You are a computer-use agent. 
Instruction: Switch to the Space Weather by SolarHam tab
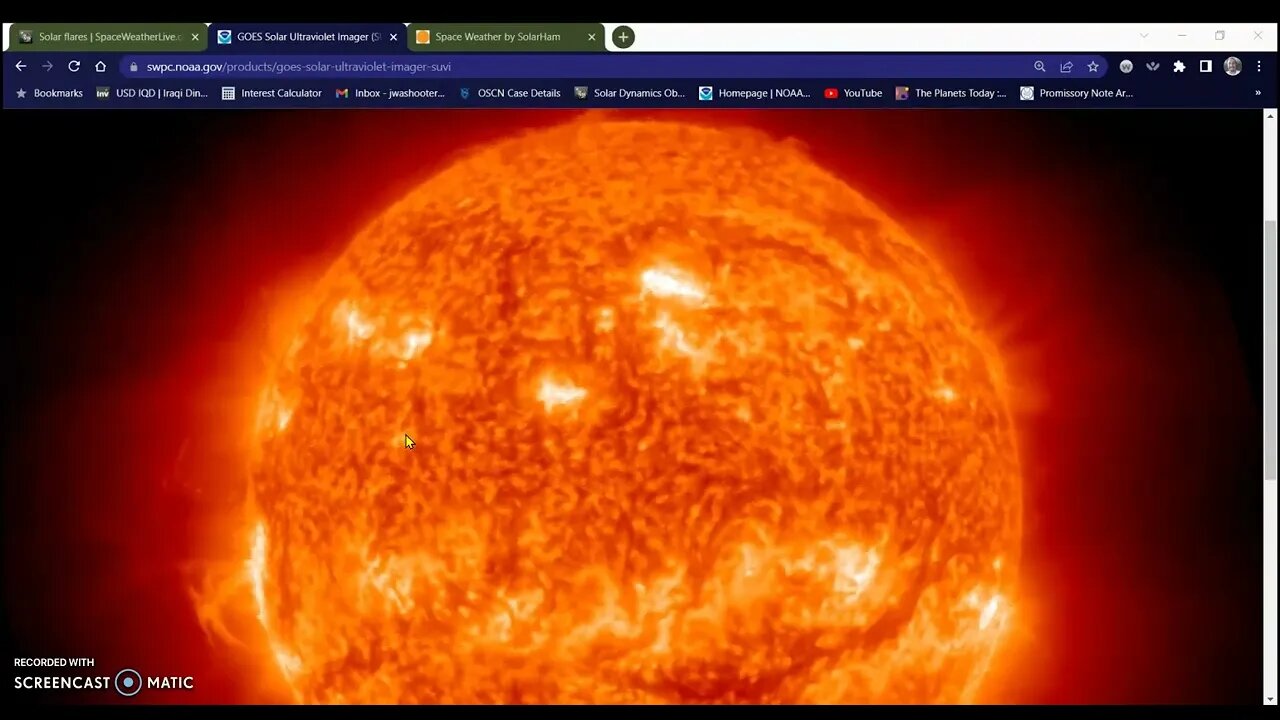point(505,37)
